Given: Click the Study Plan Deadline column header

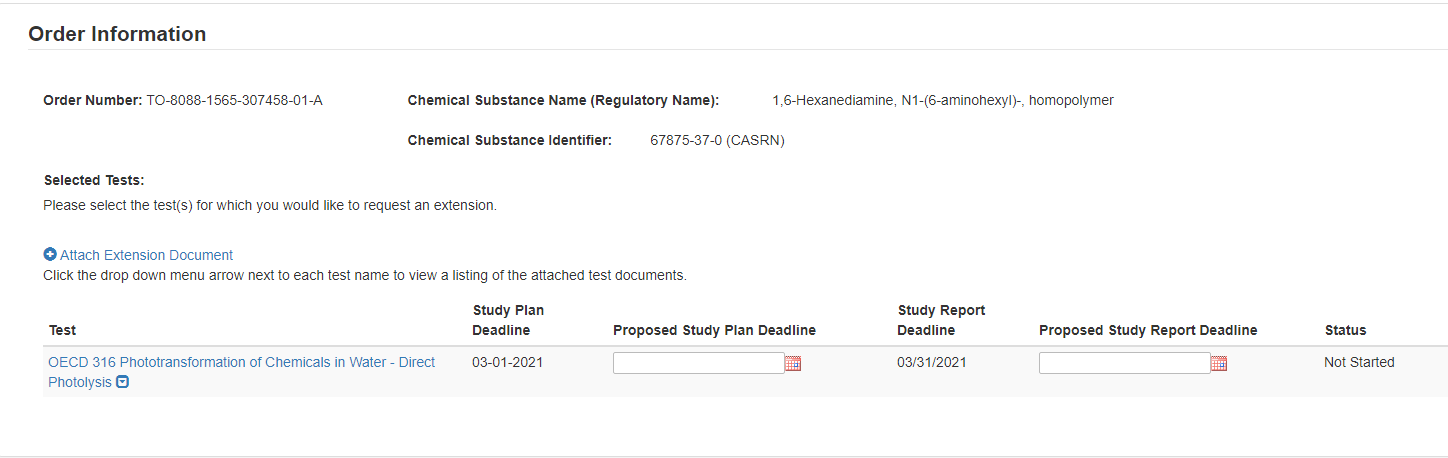Looking at the screenshot, I should (508, 320).
